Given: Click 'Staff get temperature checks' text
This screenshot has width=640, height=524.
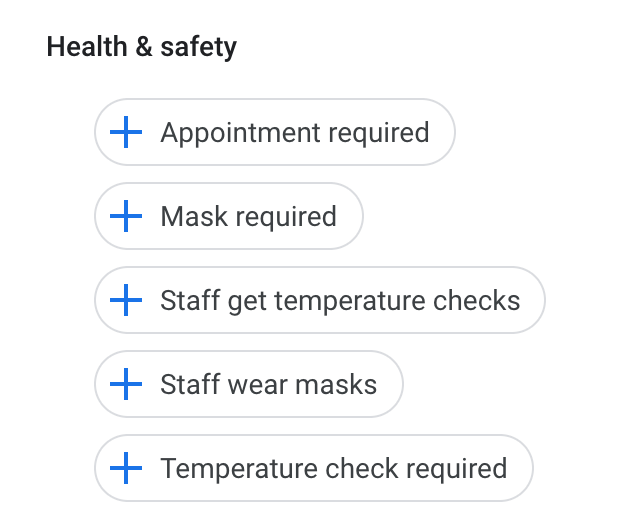Looking at the screenshot, I should 340,302.
